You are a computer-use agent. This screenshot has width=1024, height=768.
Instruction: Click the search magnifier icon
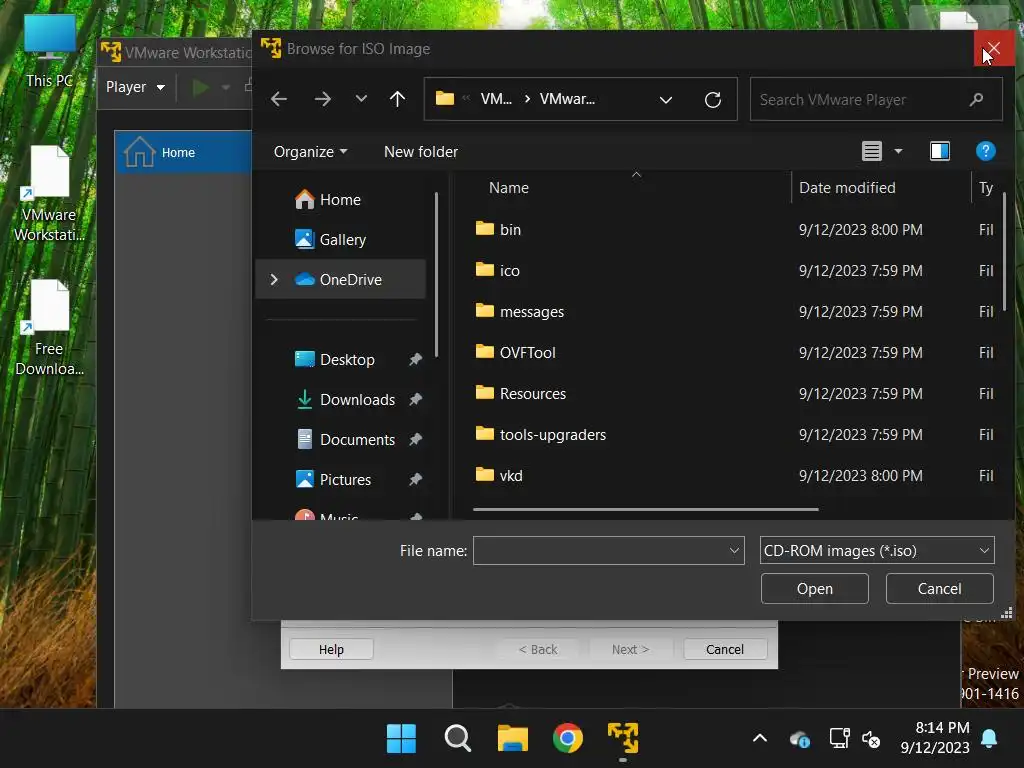pyautogui.click(x=976, y=99)
